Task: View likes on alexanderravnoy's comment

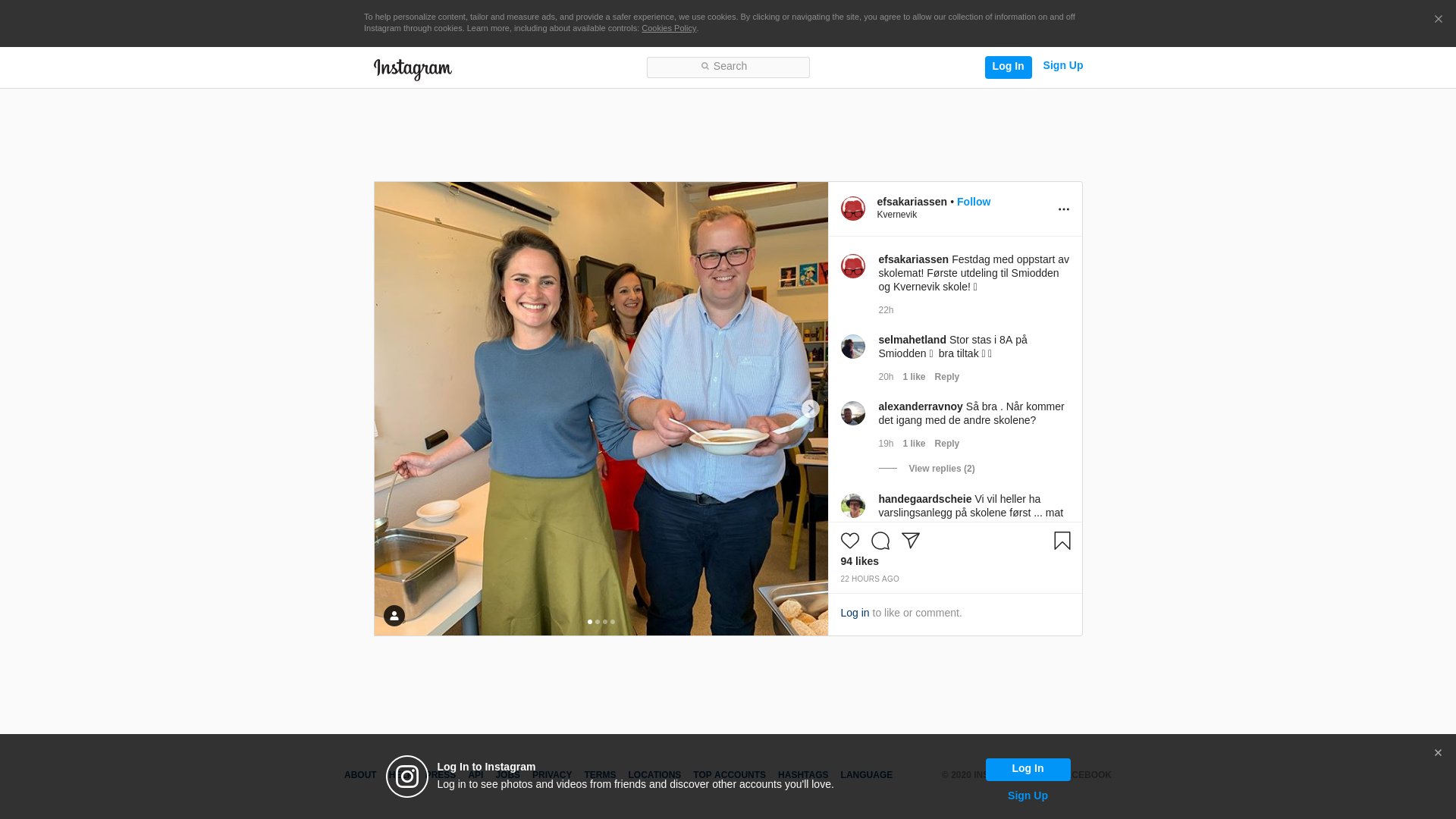Action: 914,444
